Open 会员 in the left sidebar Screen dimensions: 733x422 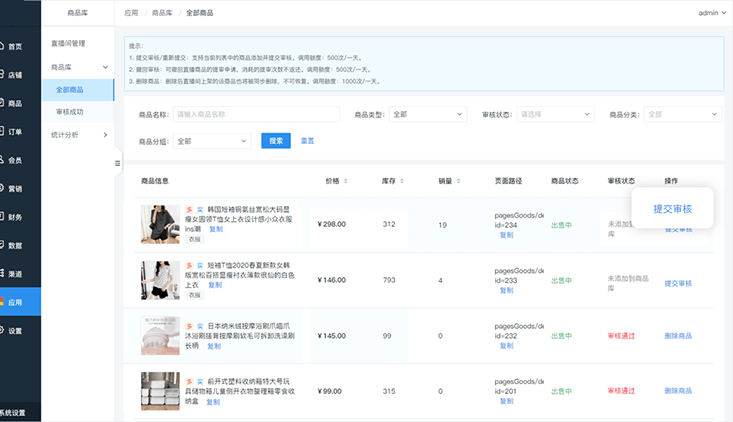(14, 160)
